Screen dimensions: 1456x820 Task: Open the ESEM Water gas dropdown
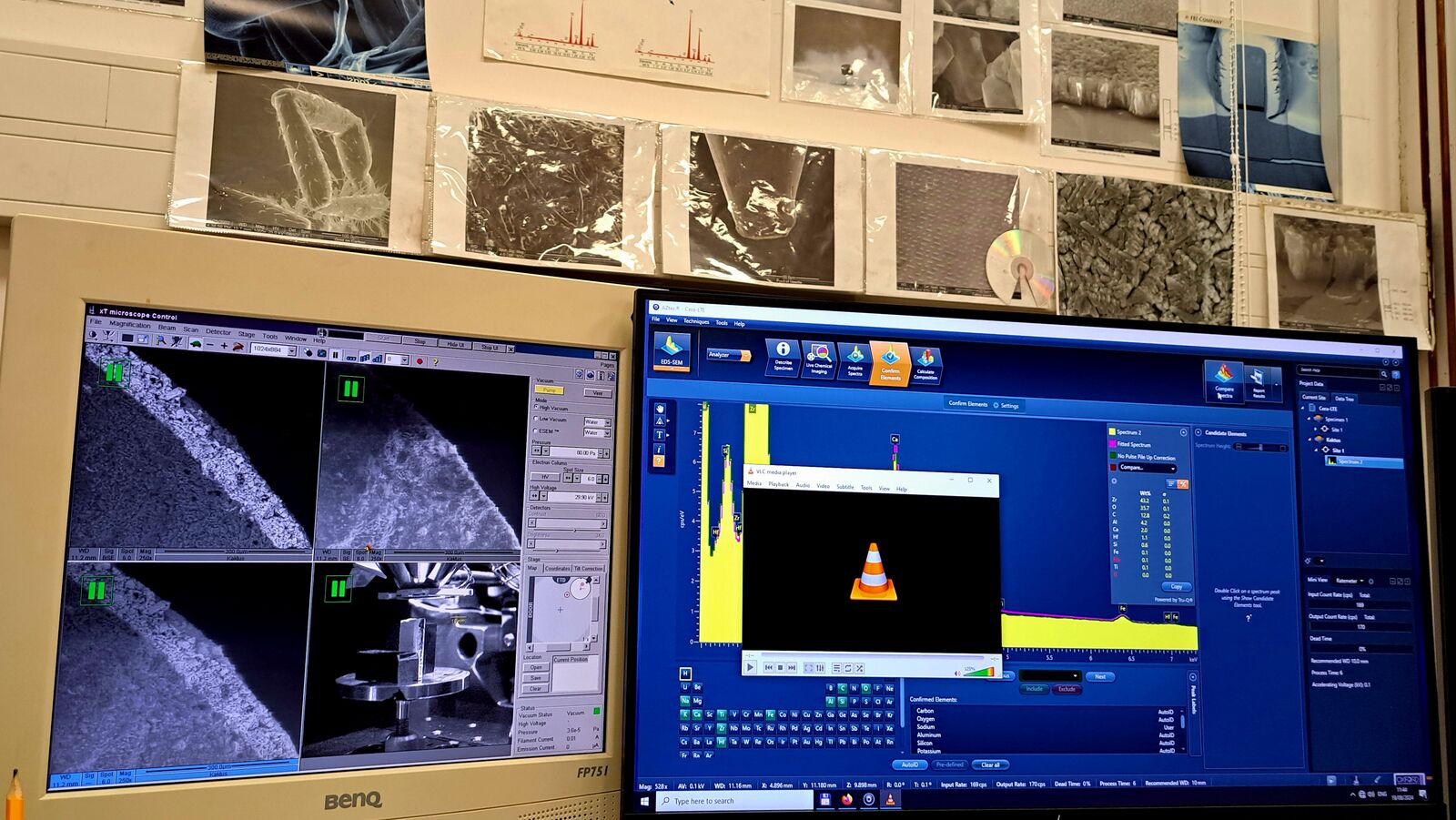click(597, 433)
